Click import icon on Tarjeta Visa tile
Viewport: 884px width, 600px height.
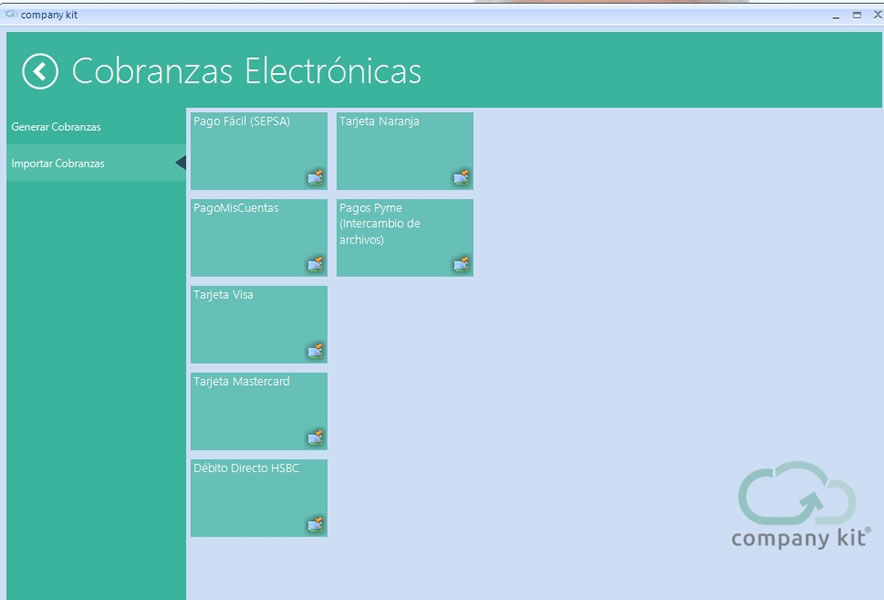click(x=315, y=351)
